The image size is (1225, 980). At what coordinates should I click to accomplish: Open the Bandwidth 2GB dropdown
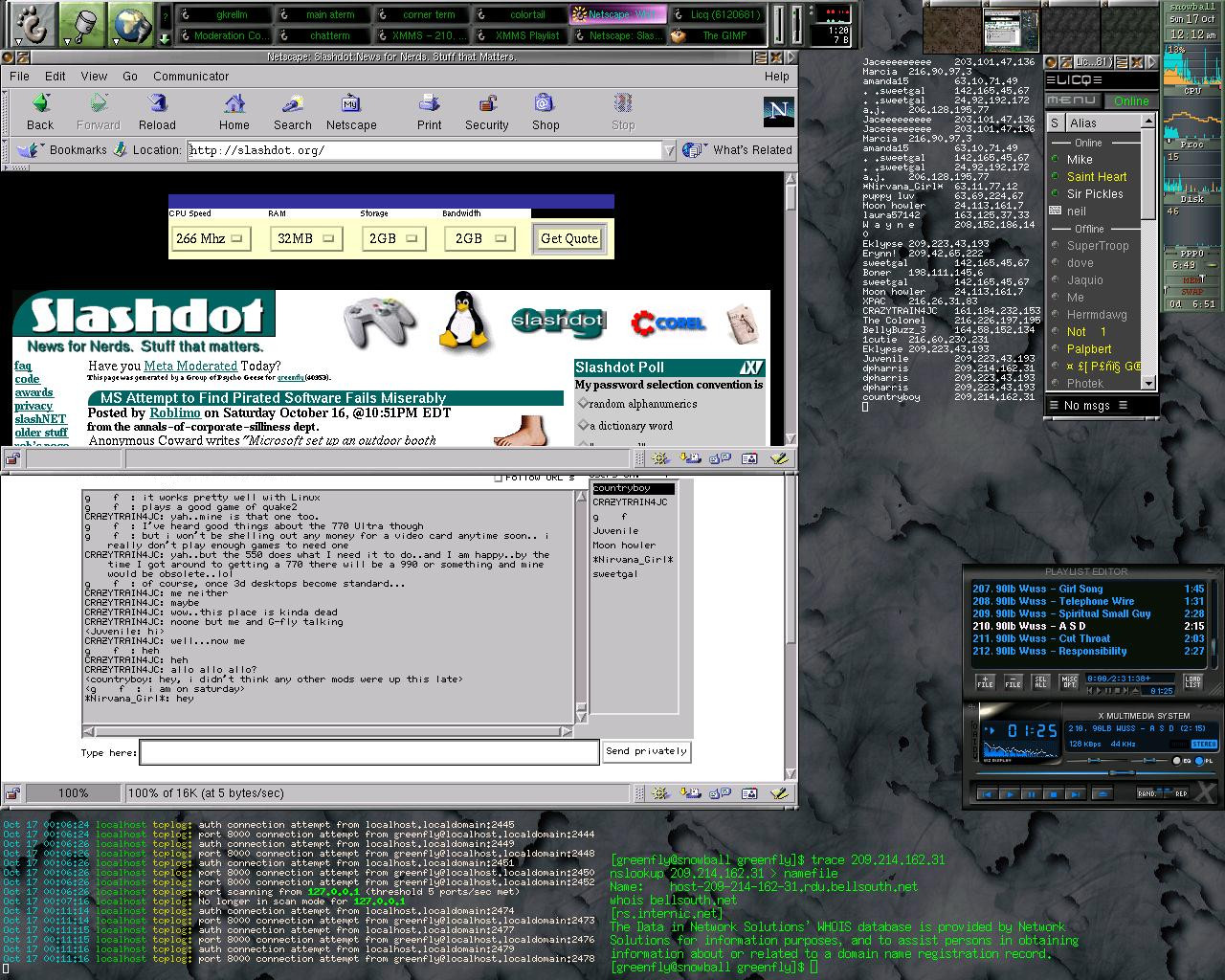(x=479, y=238)
